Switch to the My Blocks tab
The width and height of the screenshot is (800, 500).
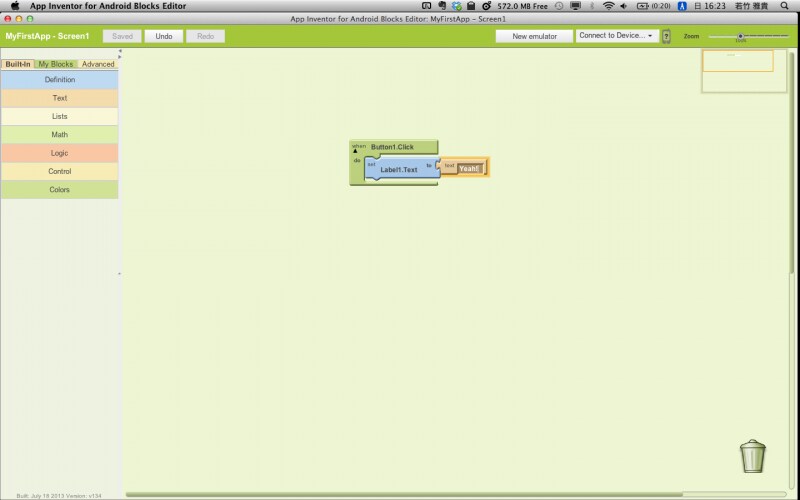55,64
